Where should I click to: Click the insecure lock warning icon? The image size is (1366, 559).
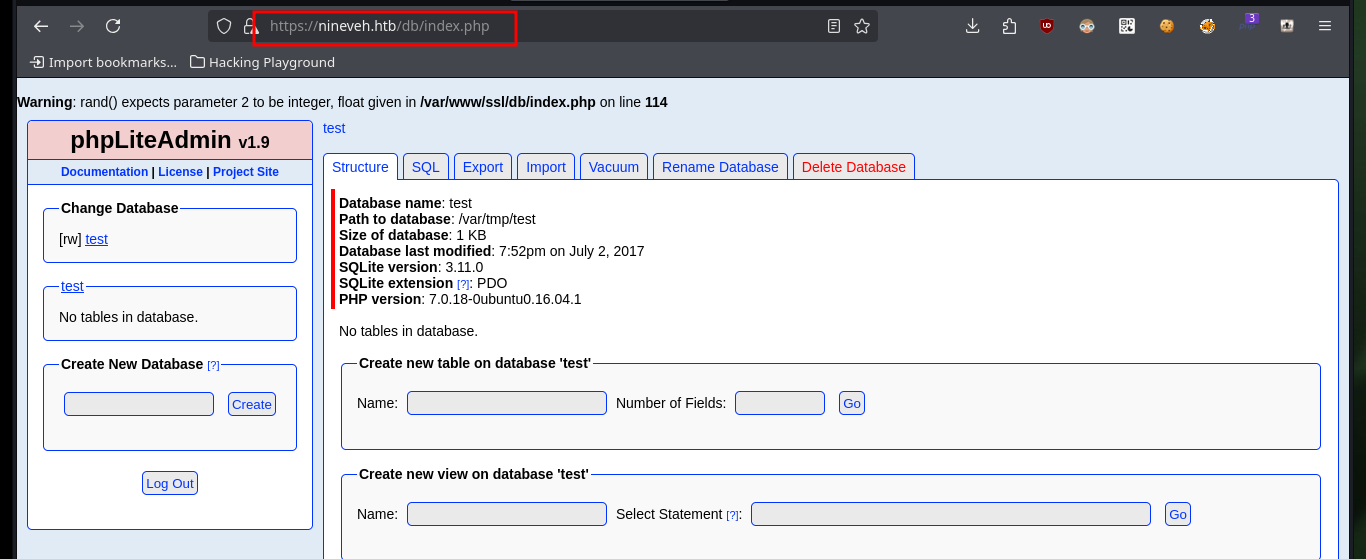click(249, 26)
